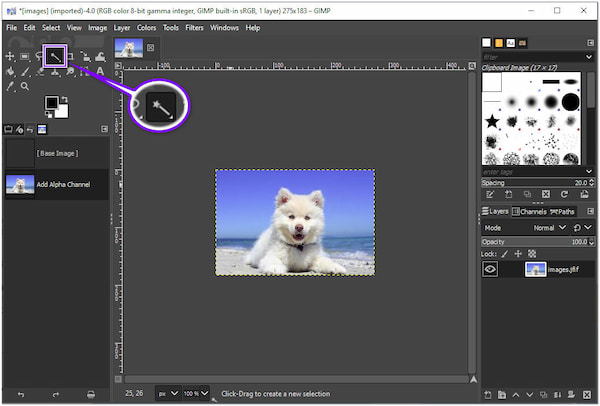Open the brushes dock configuration menu
This screenshot has height=406, width=600.
[x=590, y=43]
